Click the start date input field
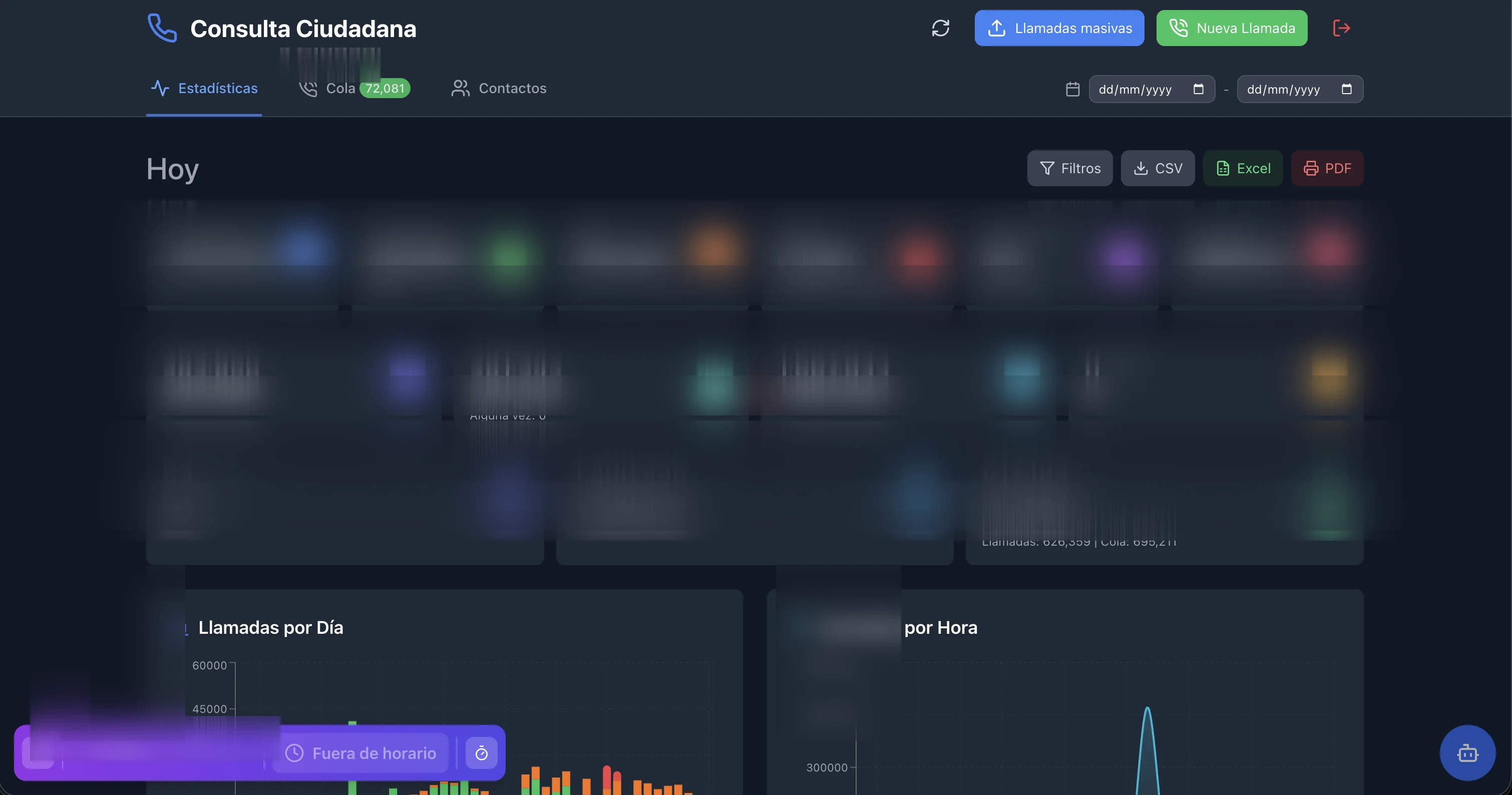 tap(1136, 89)
